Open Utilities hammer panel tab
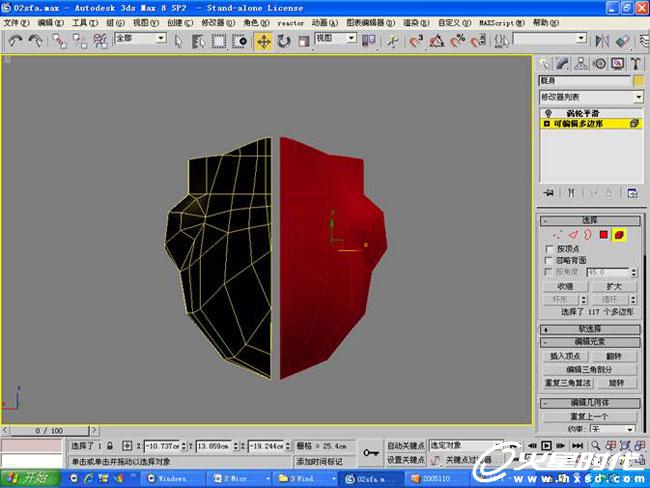Viewport: 650px width, 488px height. pos(636,64)
